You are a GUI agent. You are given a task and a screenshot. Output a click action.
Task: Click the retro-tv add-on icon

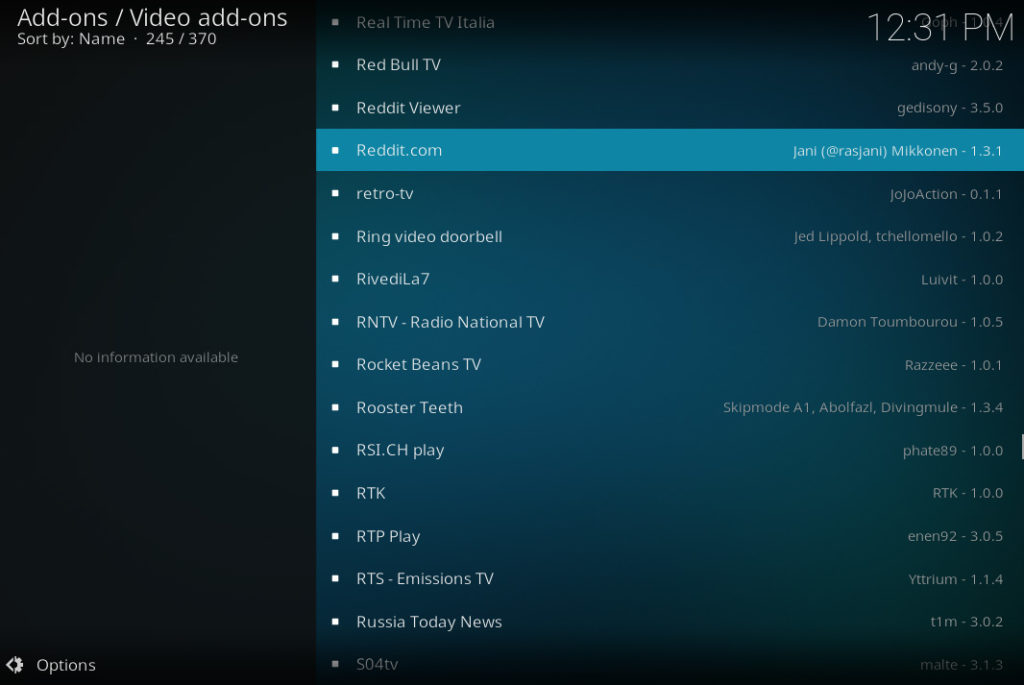pyautogui.click(x=335, y=193)
